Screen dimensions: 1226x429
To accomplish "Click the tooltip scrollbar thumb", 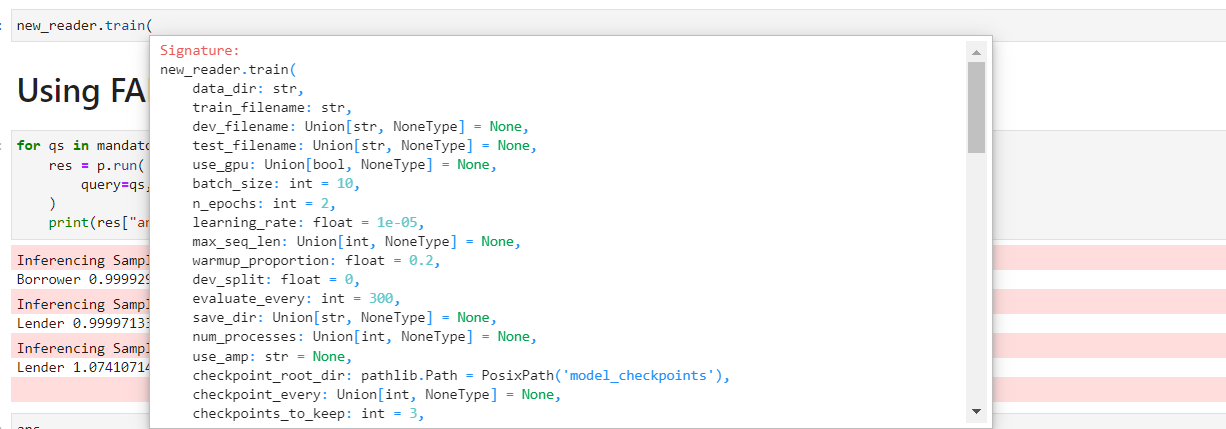I will tap(976, 107).
